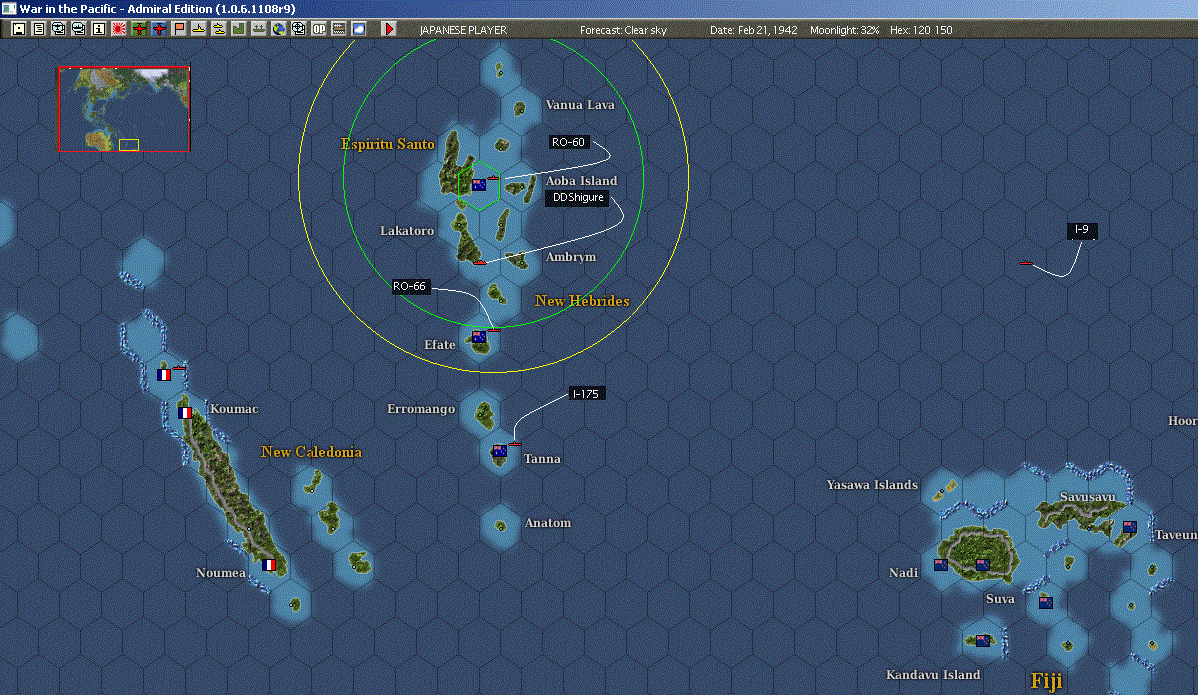The width and height of the screenshot is (1198, 695).
Task: Select the I-175 submarine label
Action: tap(586, 394)
